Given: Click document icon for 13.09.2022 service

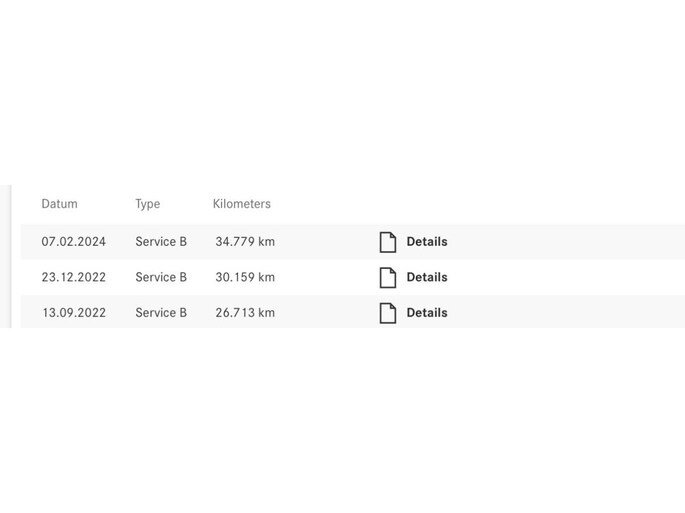Looking at the screenshot, I should (x=388, y=313).
